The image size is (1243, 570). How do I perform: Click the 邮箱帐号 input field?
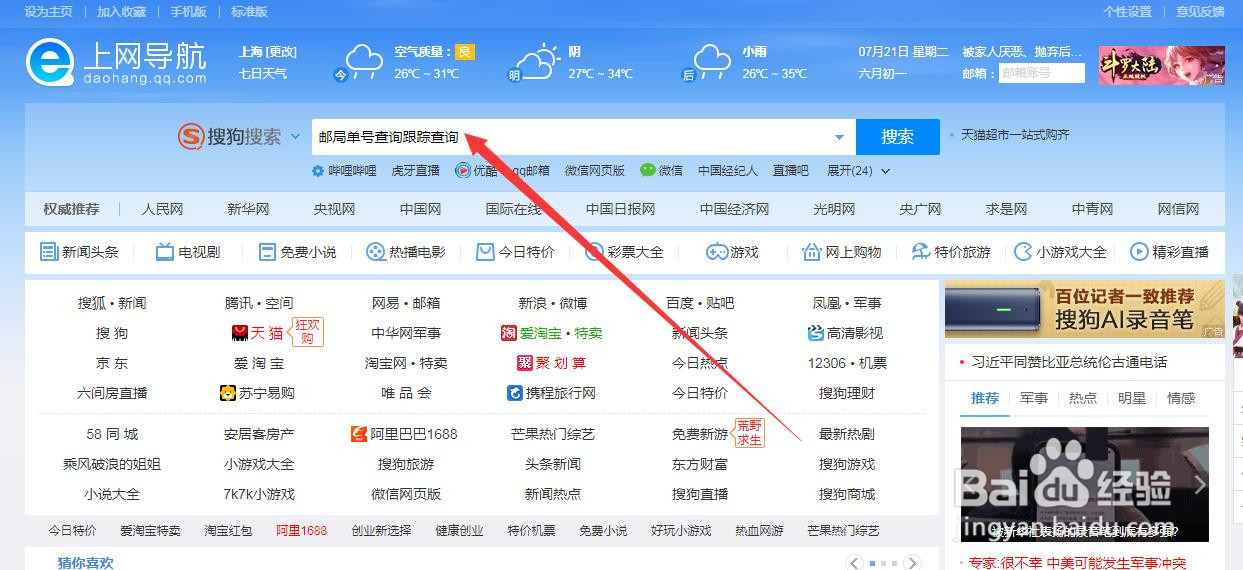(1041, 73)
